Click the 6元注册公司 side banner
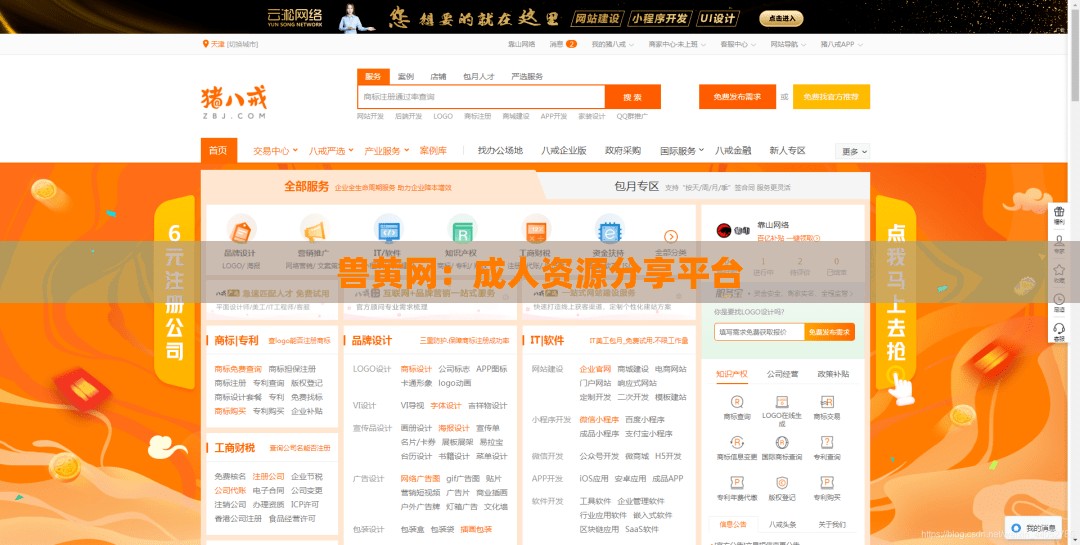Screen dimensions: 1080x545 tap(174, 293)
